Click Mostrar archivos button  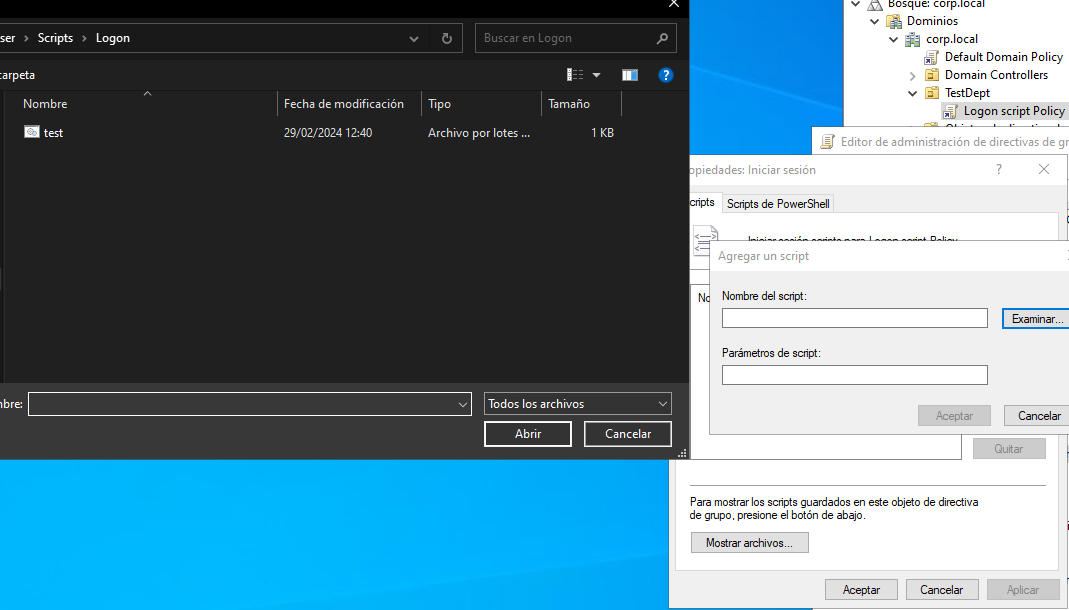pyautogui.click(x=749, y=543)
